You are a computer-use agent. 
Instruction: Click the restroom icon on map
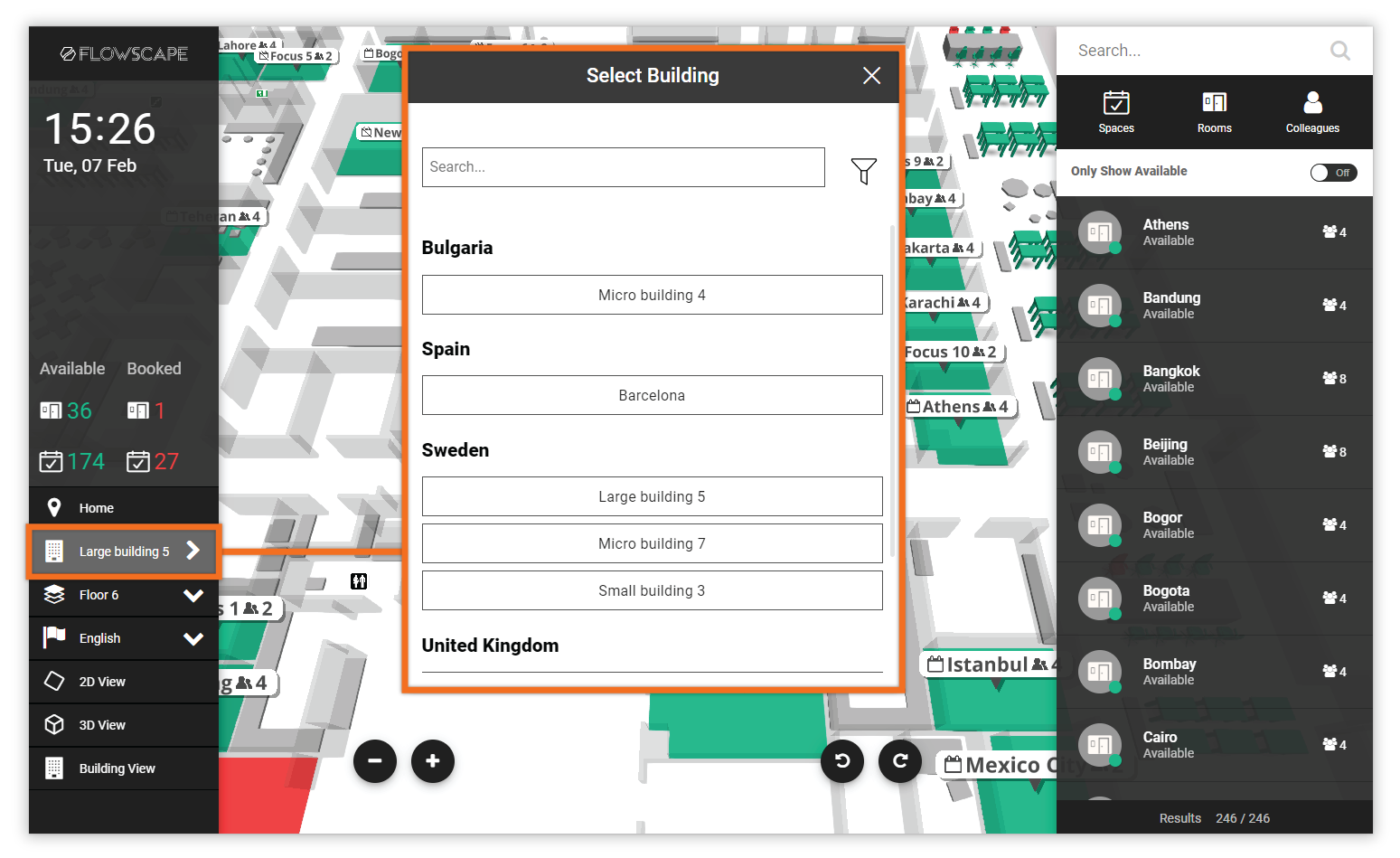(x=359, y=581)
